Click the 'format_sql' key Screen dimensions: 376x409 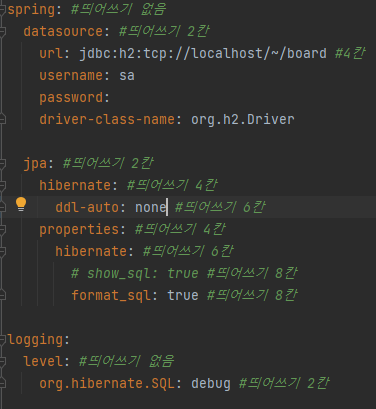click(111, 296)
